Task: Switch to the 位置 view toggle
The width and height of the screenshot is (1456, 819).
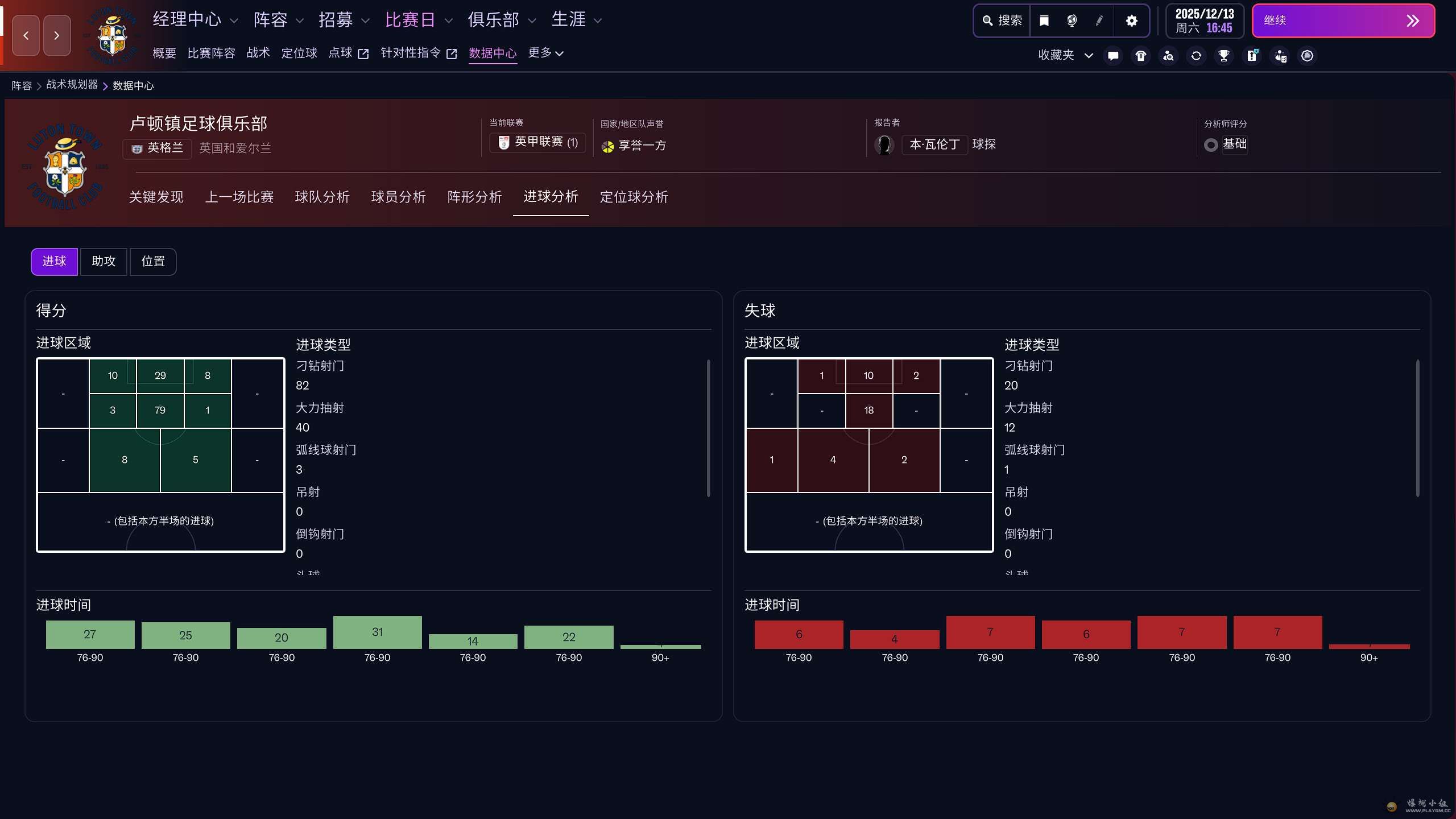Action: tap(153, 262)
